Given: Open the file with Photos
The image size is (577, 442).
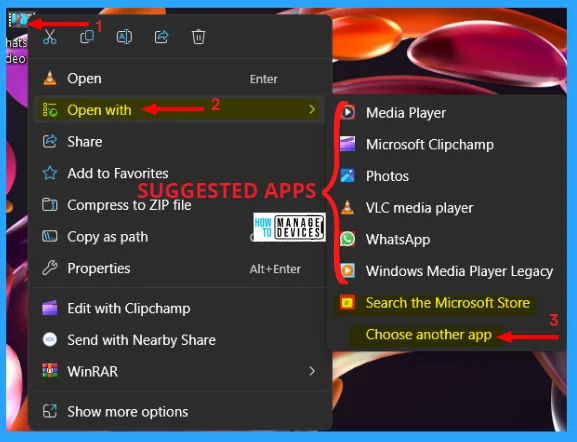Looking at the screenshot, I should [447, 176].
